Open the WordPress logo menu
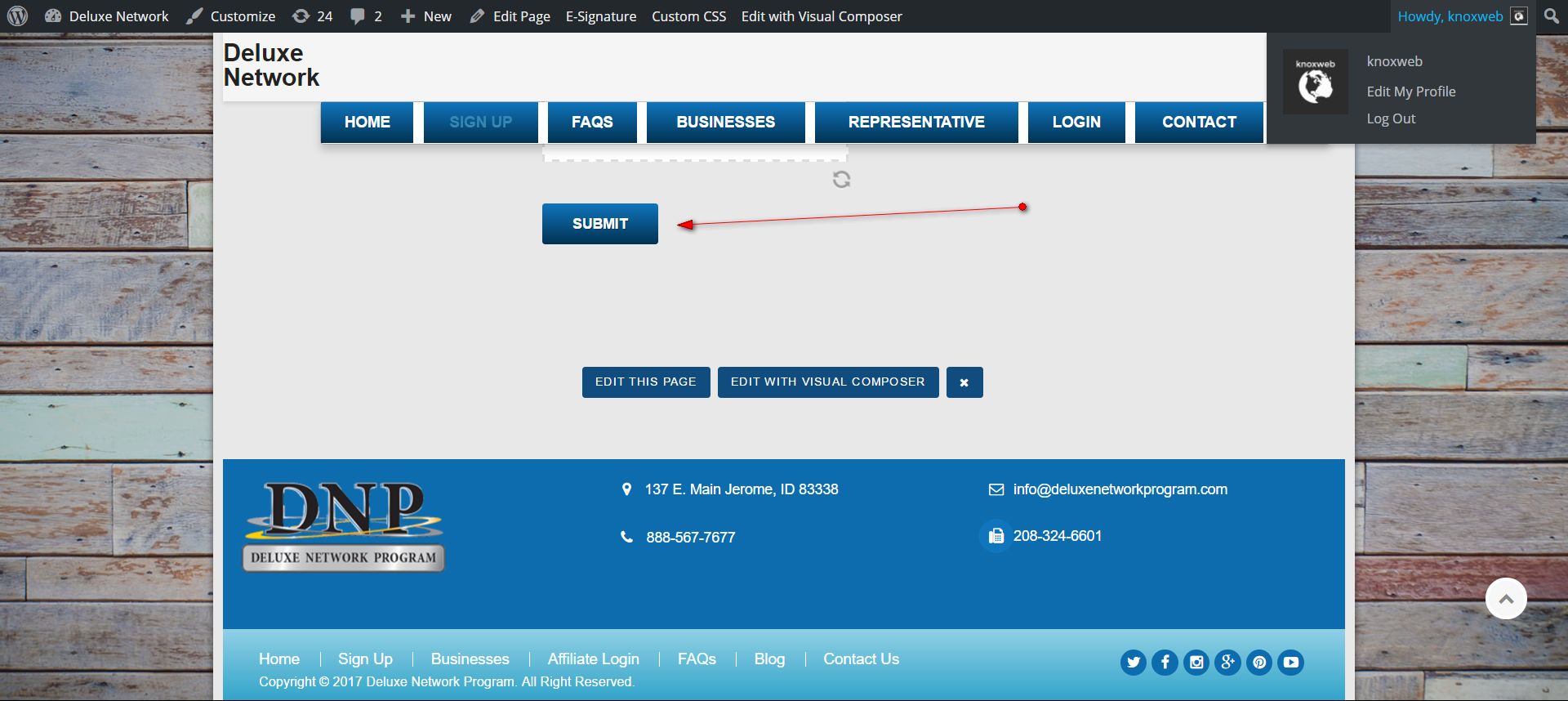The width and height of the screenshot is (1568, 701). pyautogui.click(x=17, y=16)
